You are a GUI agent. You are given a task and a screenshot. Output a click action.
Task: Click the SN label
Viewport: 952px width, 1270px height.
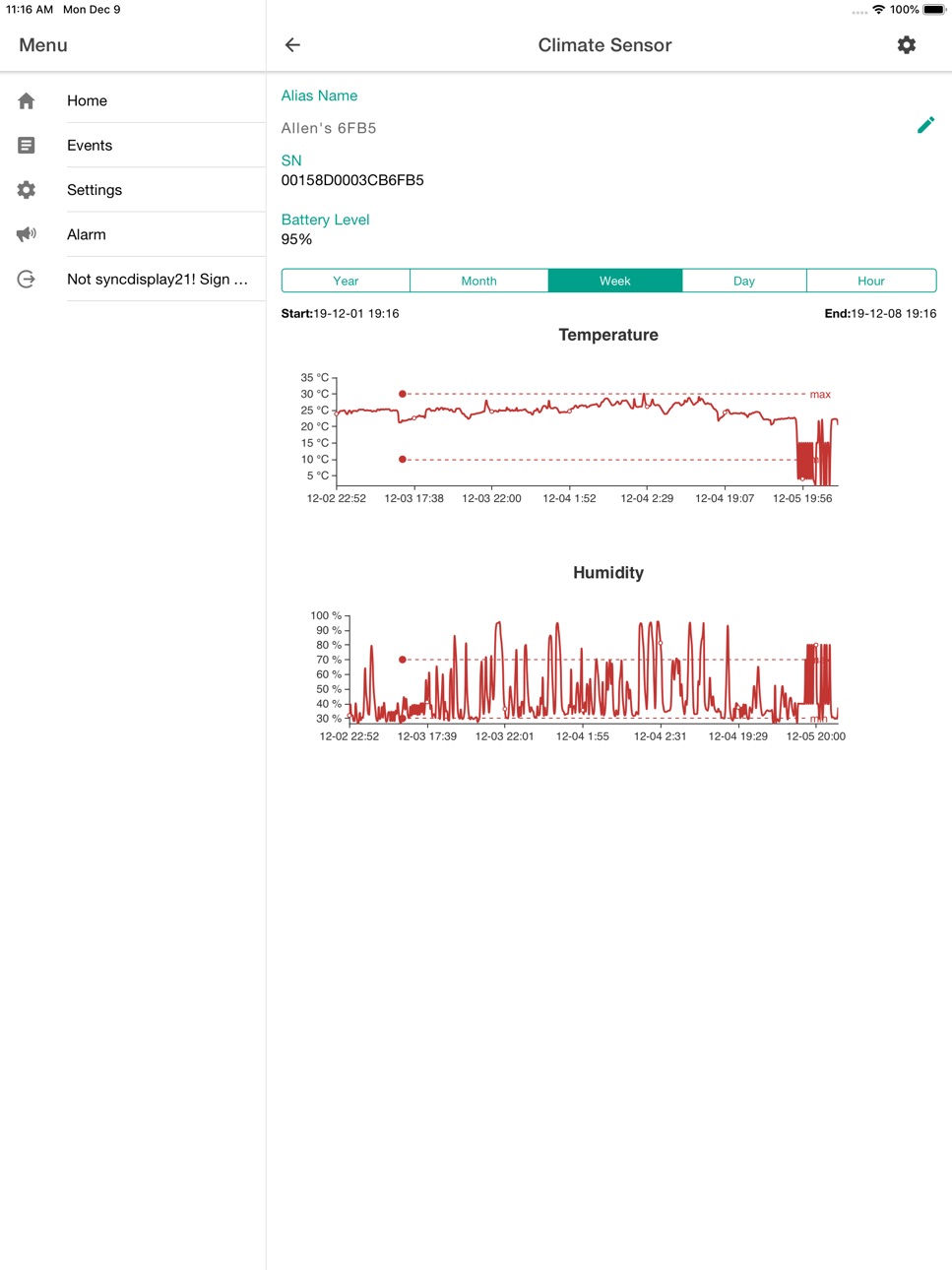(291, 160)
